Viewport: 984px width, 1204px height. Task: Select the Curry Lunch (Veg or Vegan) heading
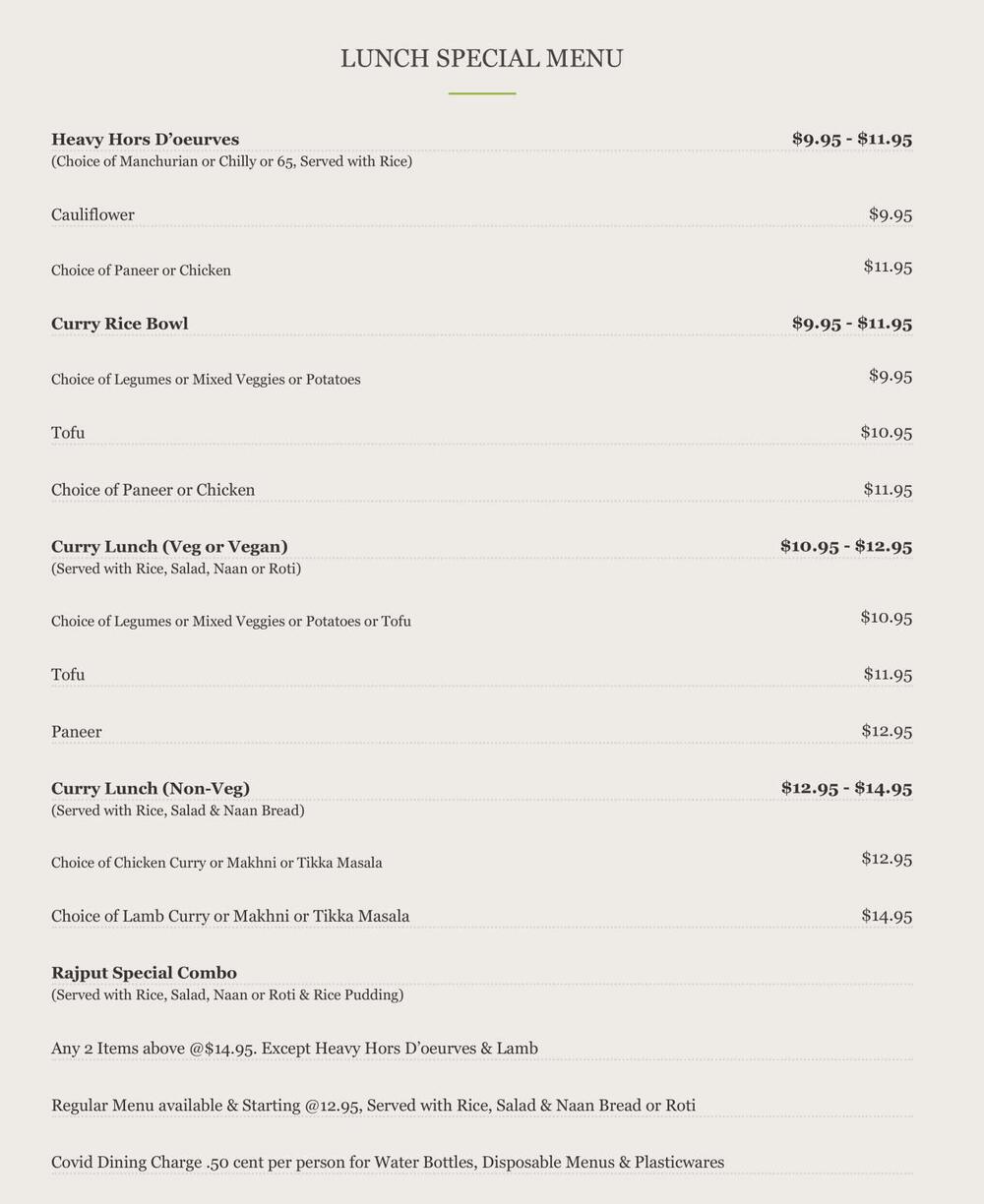tap(169, 547)
